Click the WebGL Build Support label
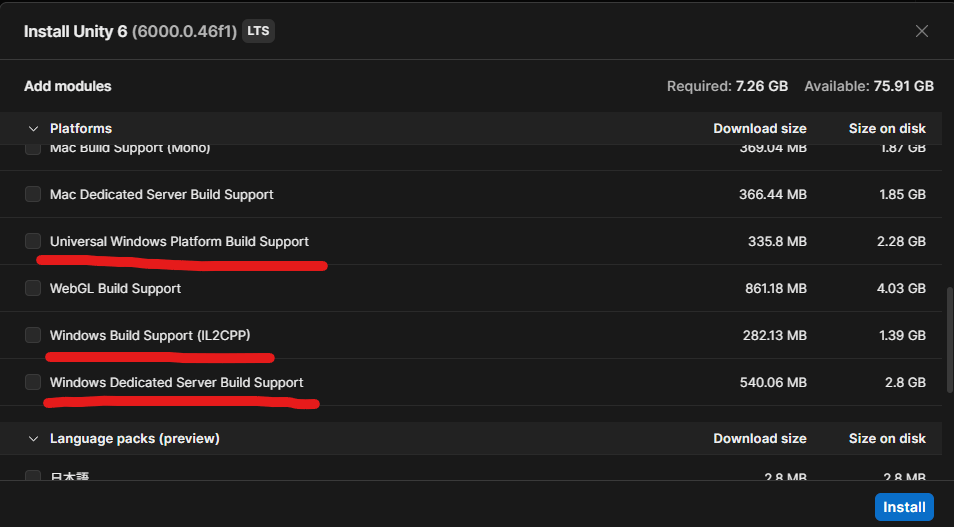Viewport: 954px width, 527px height. pyautogui.click(x=115, y=288)
